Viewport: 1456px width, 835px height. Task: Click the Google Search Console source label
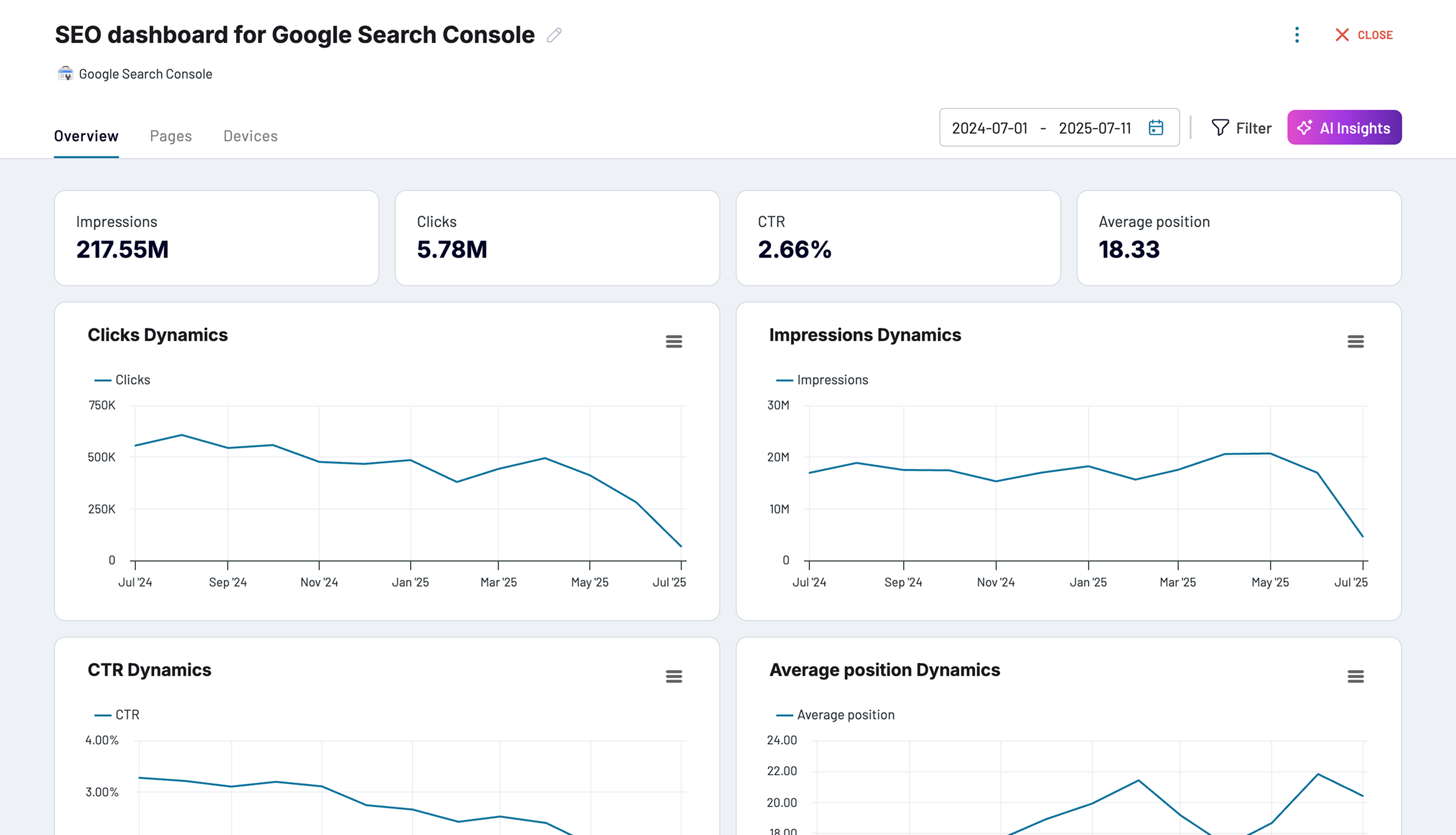pyautogui.click(x=146, y=74)
